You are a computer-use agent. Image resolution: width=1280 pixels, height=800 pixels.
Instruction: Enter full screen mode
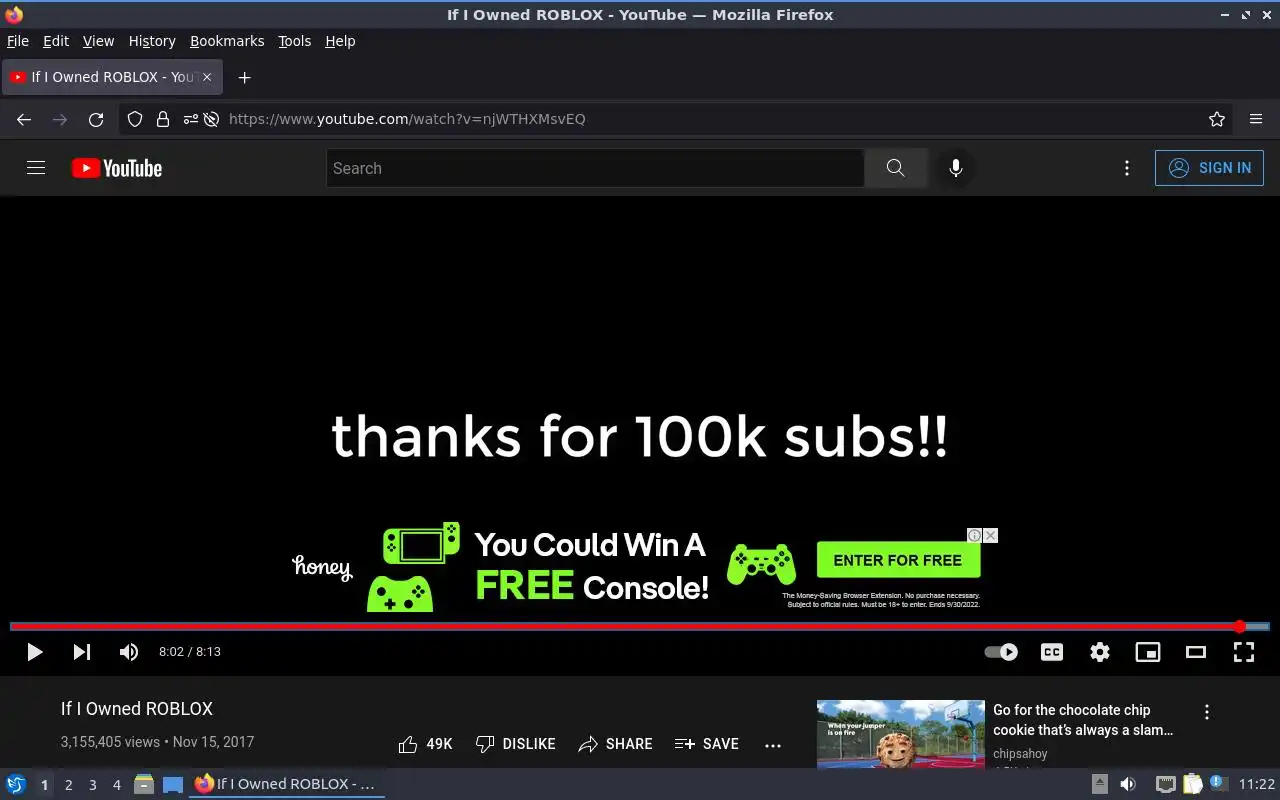pos(1244,652)
